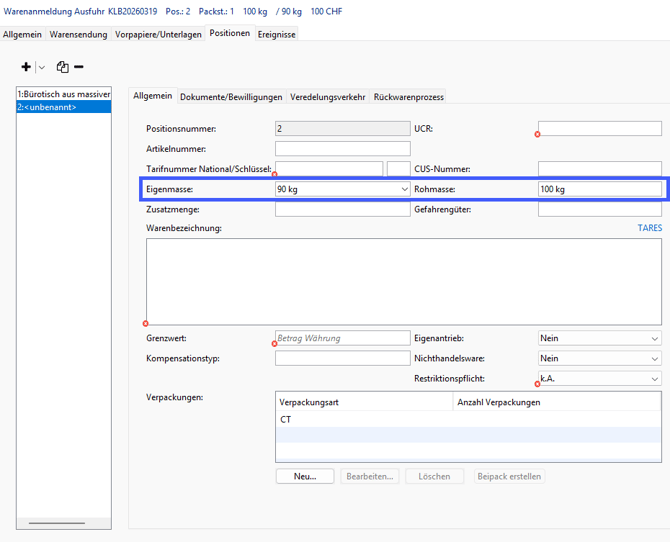
Task: Select position 1 Bürotisch in list
Action: 63,94
